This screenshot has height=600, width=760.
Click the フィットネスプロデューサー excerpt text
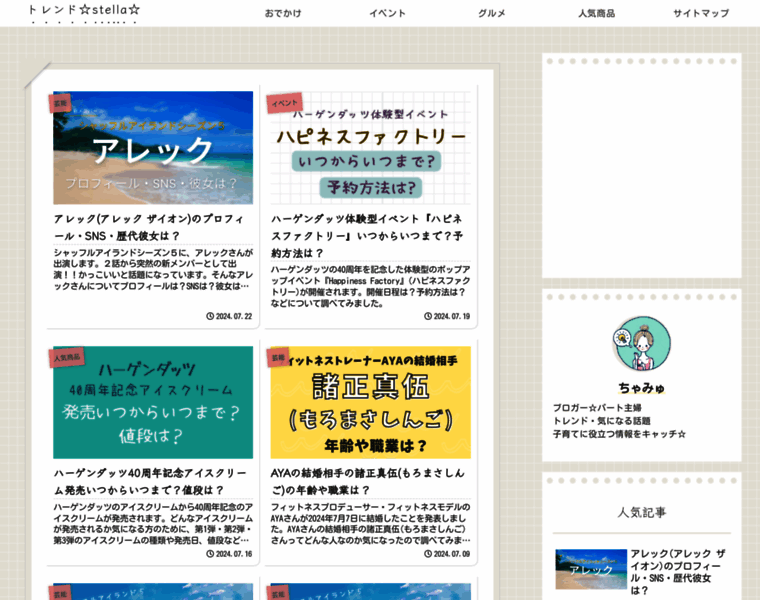[x=371, y=523]
